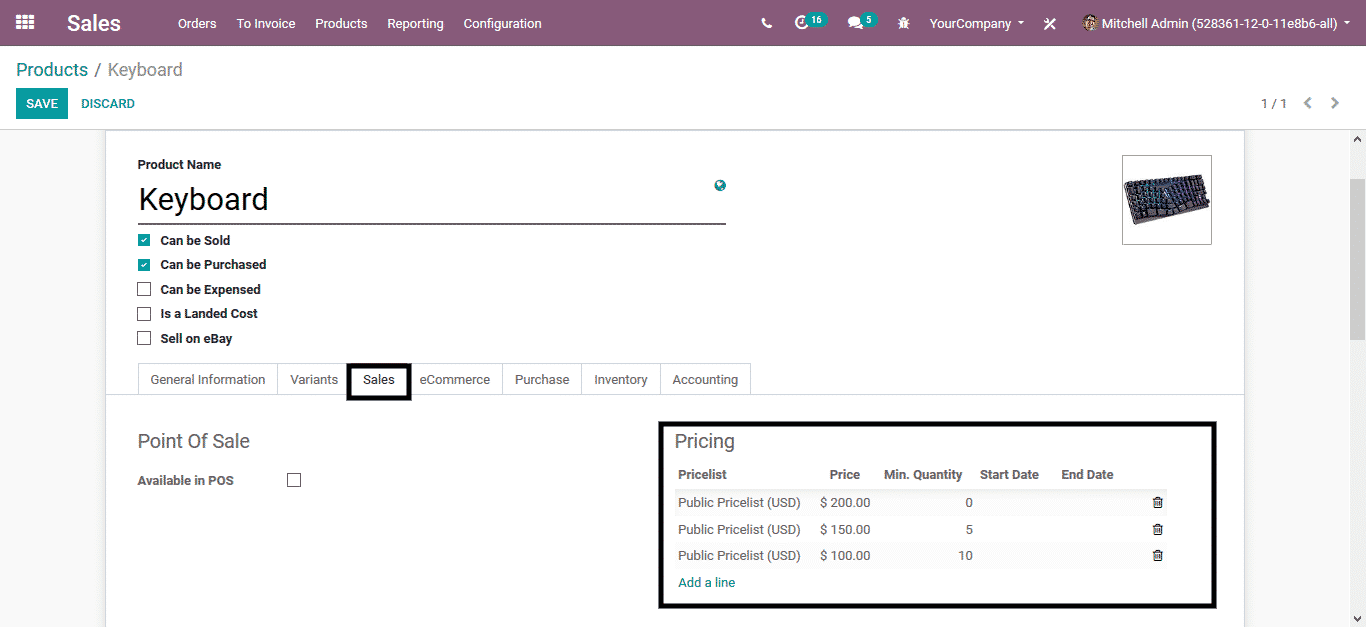
Task: Open the chat messages icon
Action: [x=855, y=23]
